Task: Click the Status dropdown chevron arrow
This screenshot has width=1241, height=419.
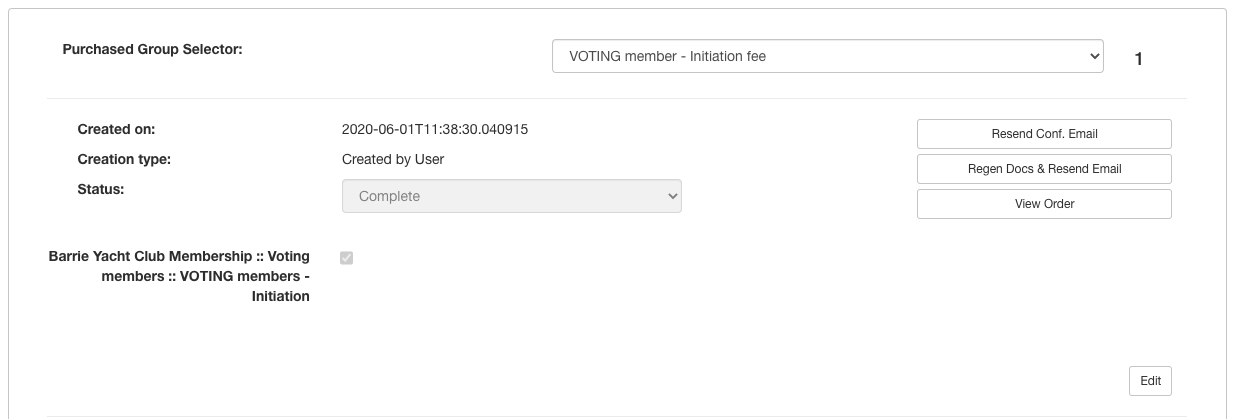Action: (672, 196)
